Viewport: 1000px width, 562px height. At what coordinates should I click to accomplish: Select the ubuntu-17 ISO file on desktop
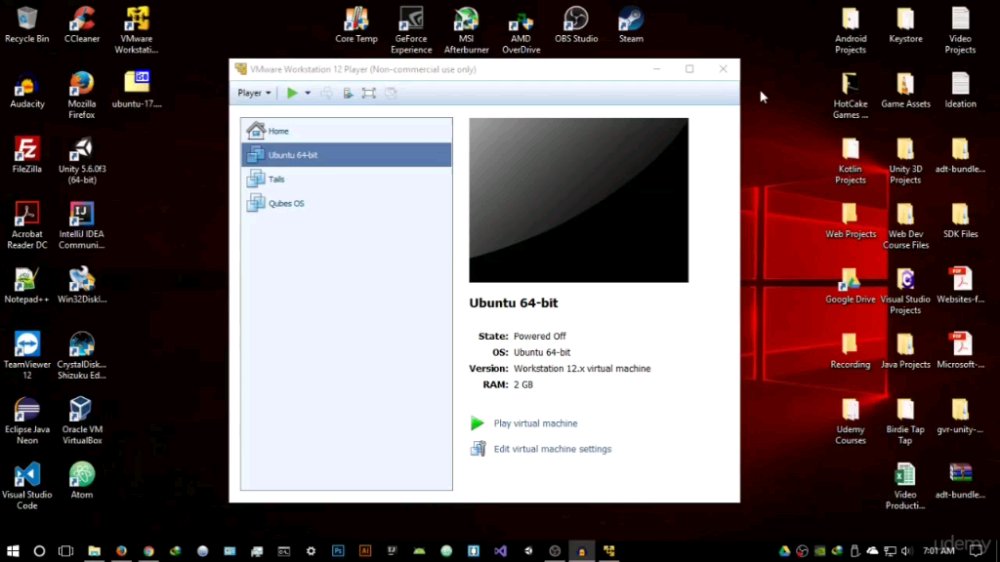click(136, 91)
